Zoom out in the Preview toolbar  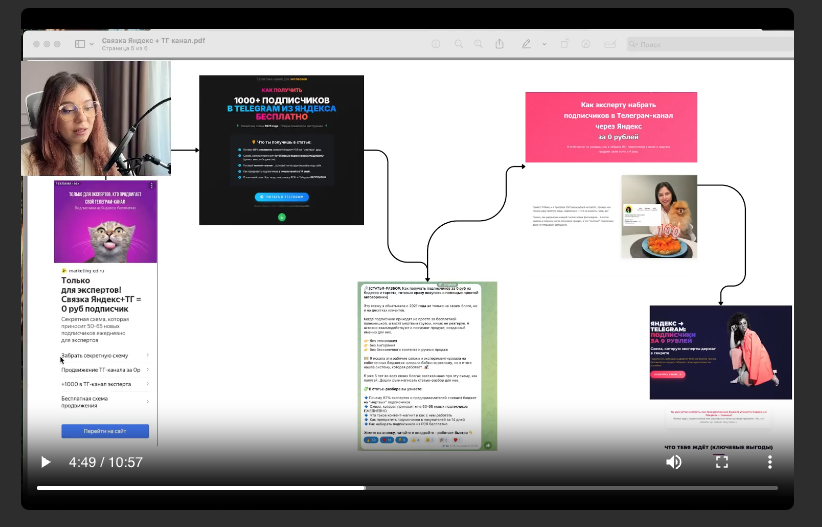point(459,44)
